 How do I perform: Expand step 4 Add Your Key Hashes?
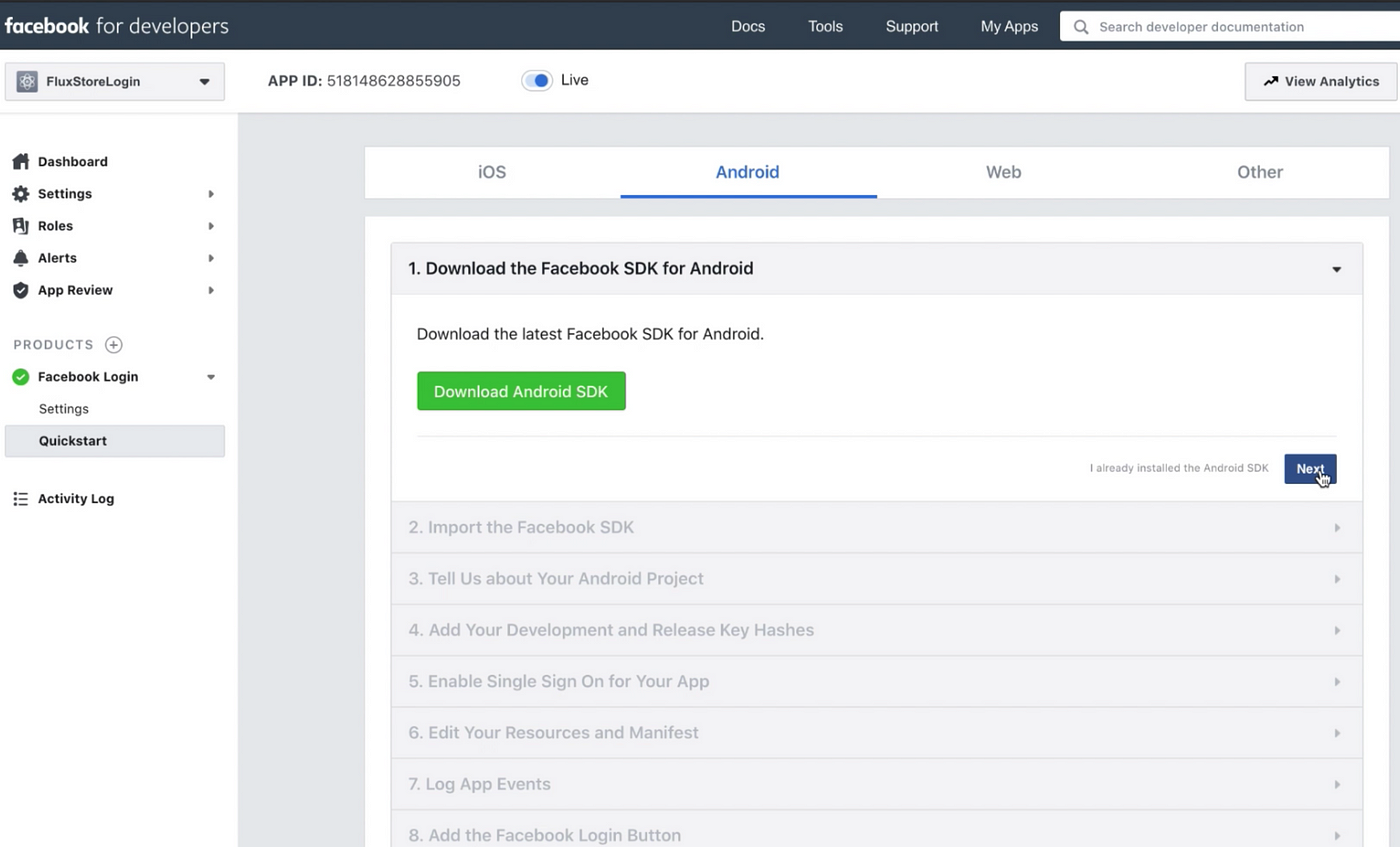[877, 630]
